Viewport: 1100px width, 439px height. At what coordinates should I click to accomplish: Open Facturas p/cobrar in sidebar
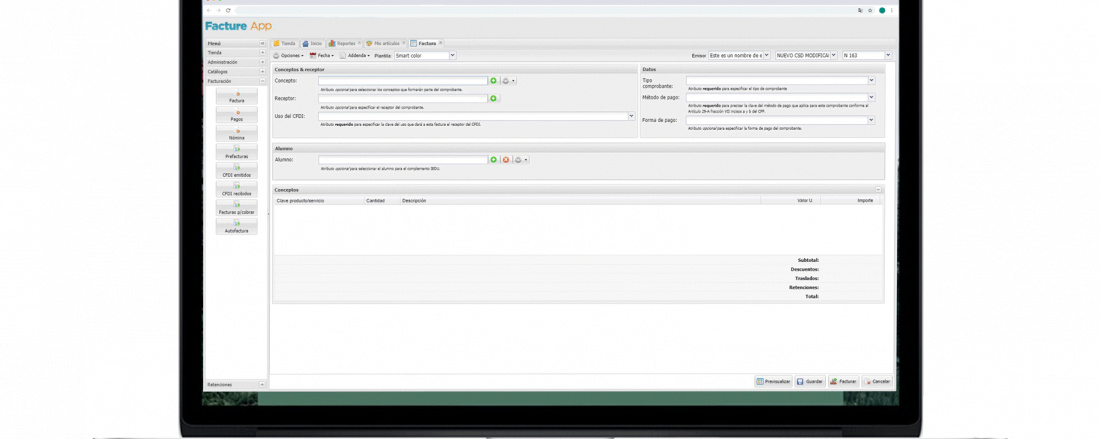[x=237, y=208]
